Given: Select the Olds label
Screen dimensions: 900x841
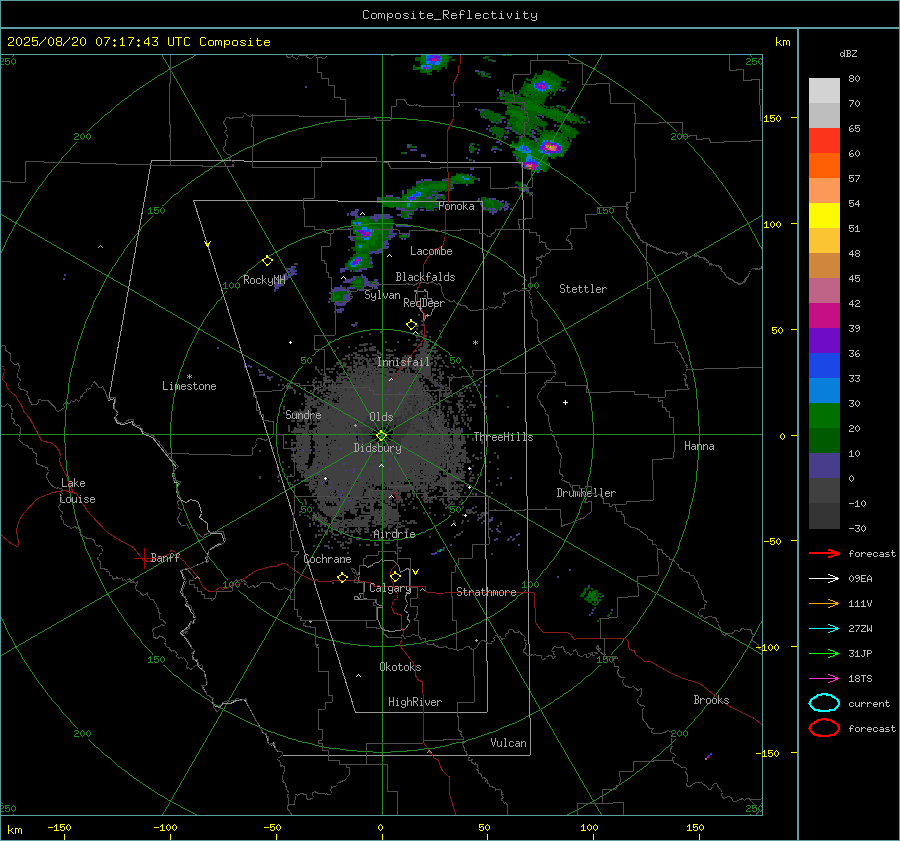Looking at the screenshot, I should [381, 417].
